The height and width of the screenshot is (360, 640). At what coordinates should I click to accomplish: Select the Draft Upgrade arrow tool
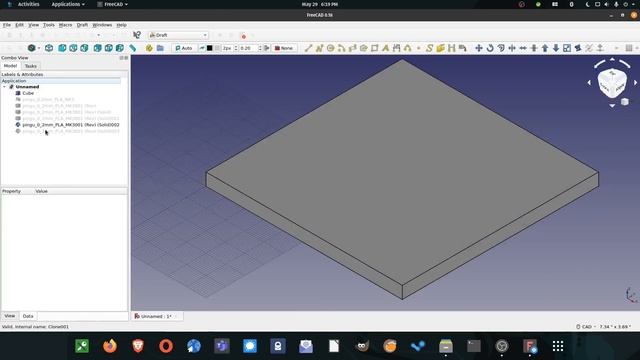click(545, 48)
